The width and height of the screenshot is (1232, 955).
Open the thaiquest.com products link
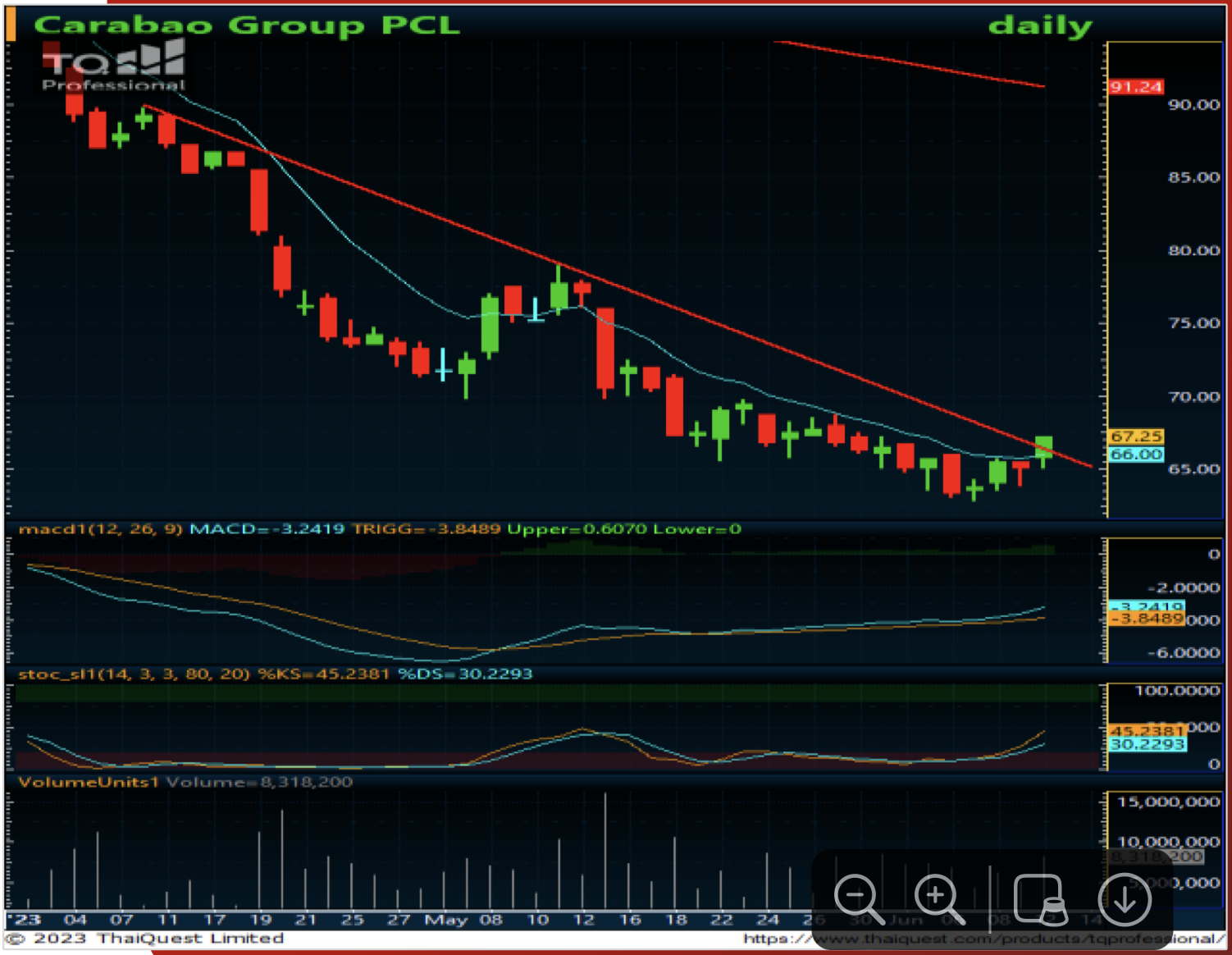[x=983, y=939]
